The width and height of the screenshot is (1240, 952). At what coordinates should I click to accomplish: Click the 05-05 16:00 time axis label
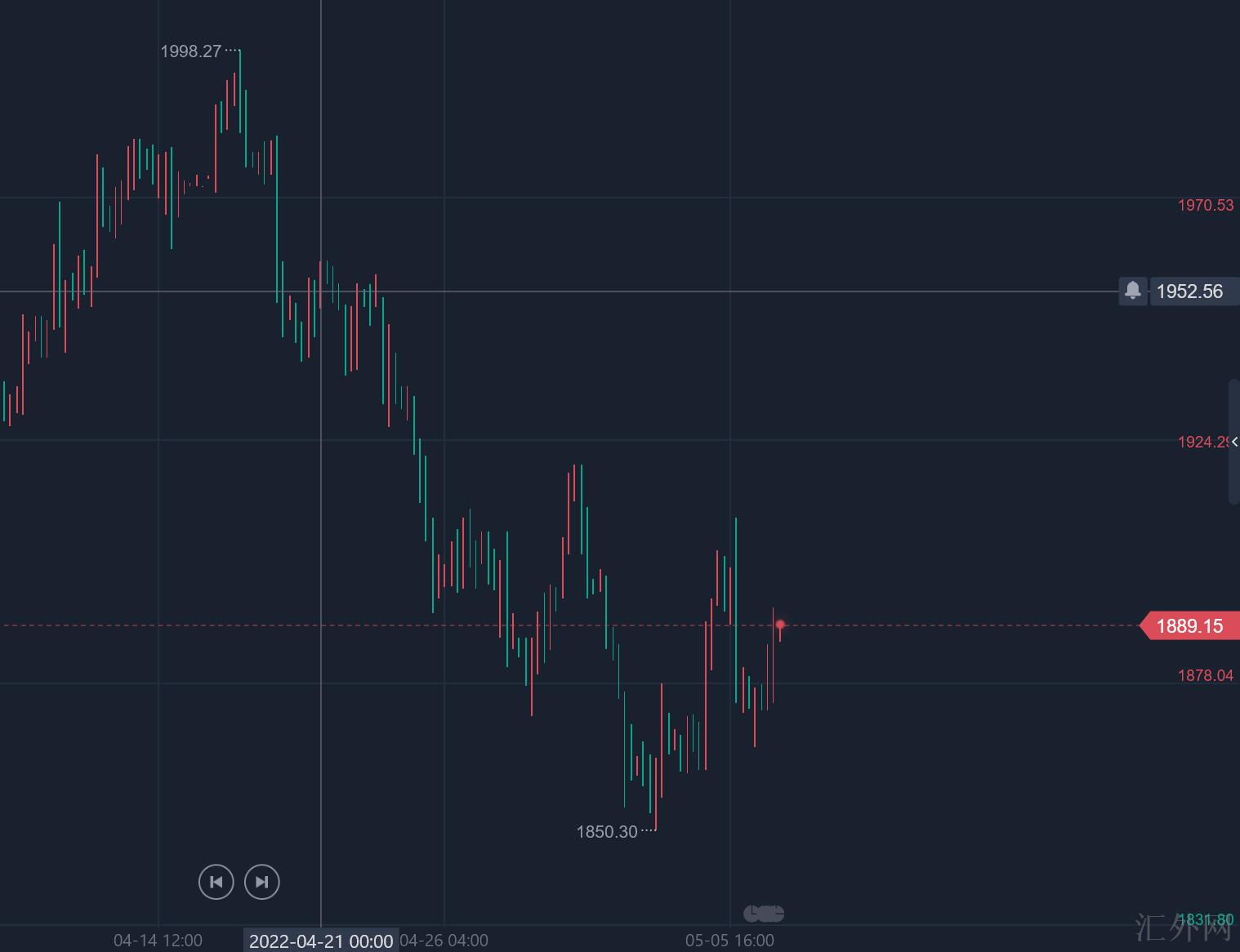(x=729, y=941)
